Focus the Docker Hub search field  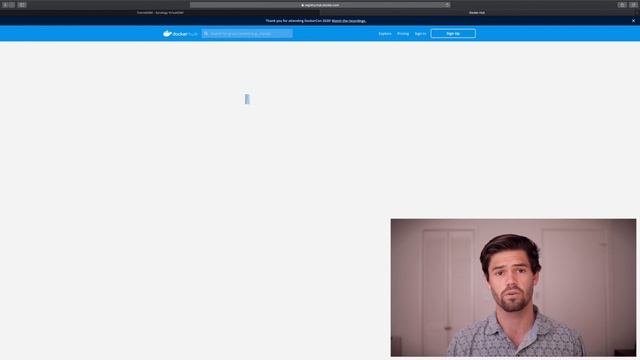247,33
